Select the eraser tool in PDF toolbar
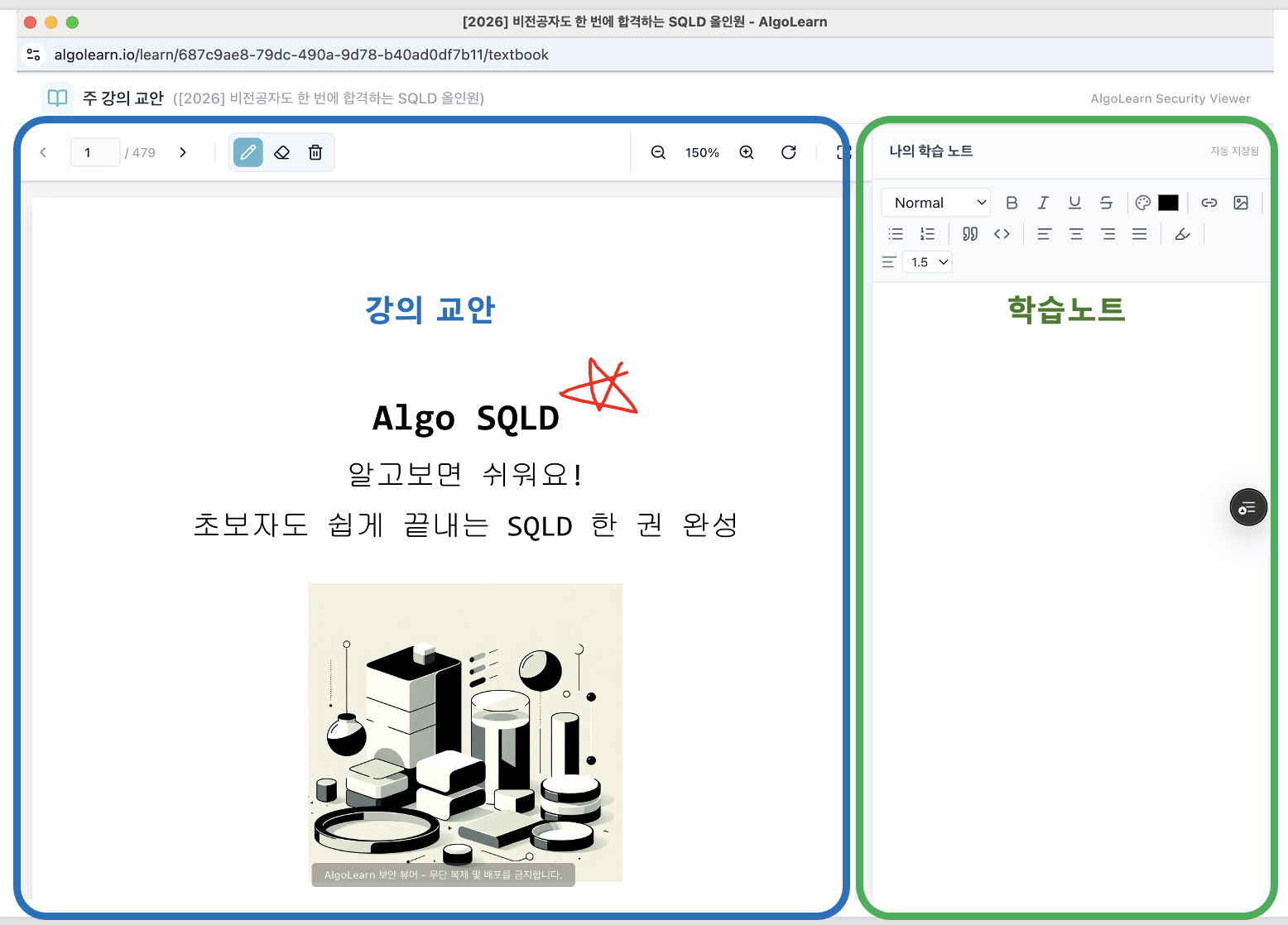This screenshot has height=925, width=1288. 282,152
